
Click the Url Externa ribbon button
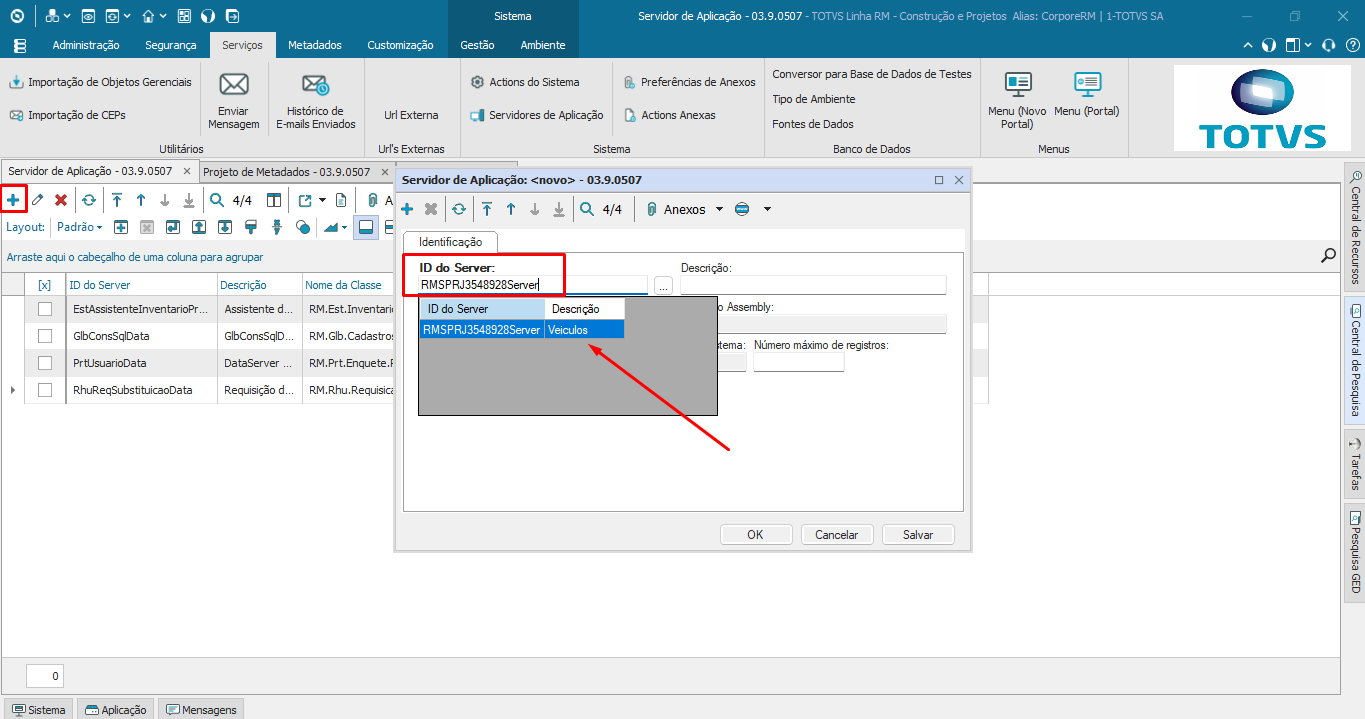[411, 115]
